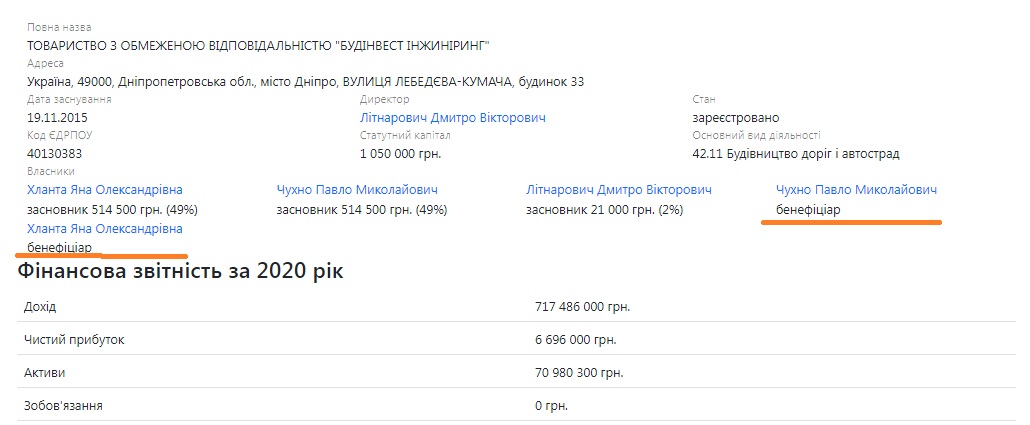The height and width of the screenshot is (425, 1030).
Task: Click income value 717 486 000 грн.
Action: [x=582, y=306]
